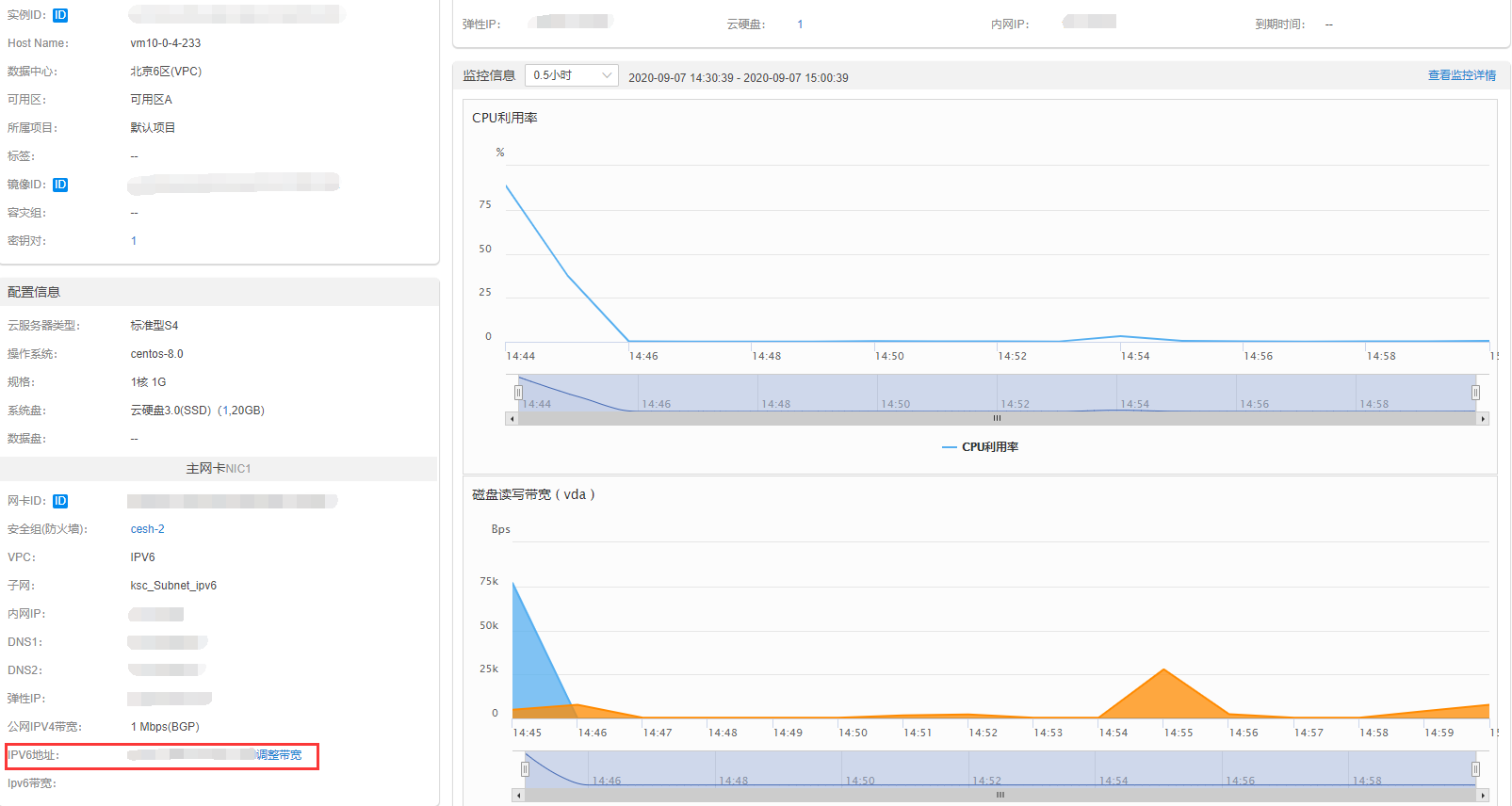Click the CPU navigator scrollbar thumb
The image size is (1512, 806).
point(997,419)
